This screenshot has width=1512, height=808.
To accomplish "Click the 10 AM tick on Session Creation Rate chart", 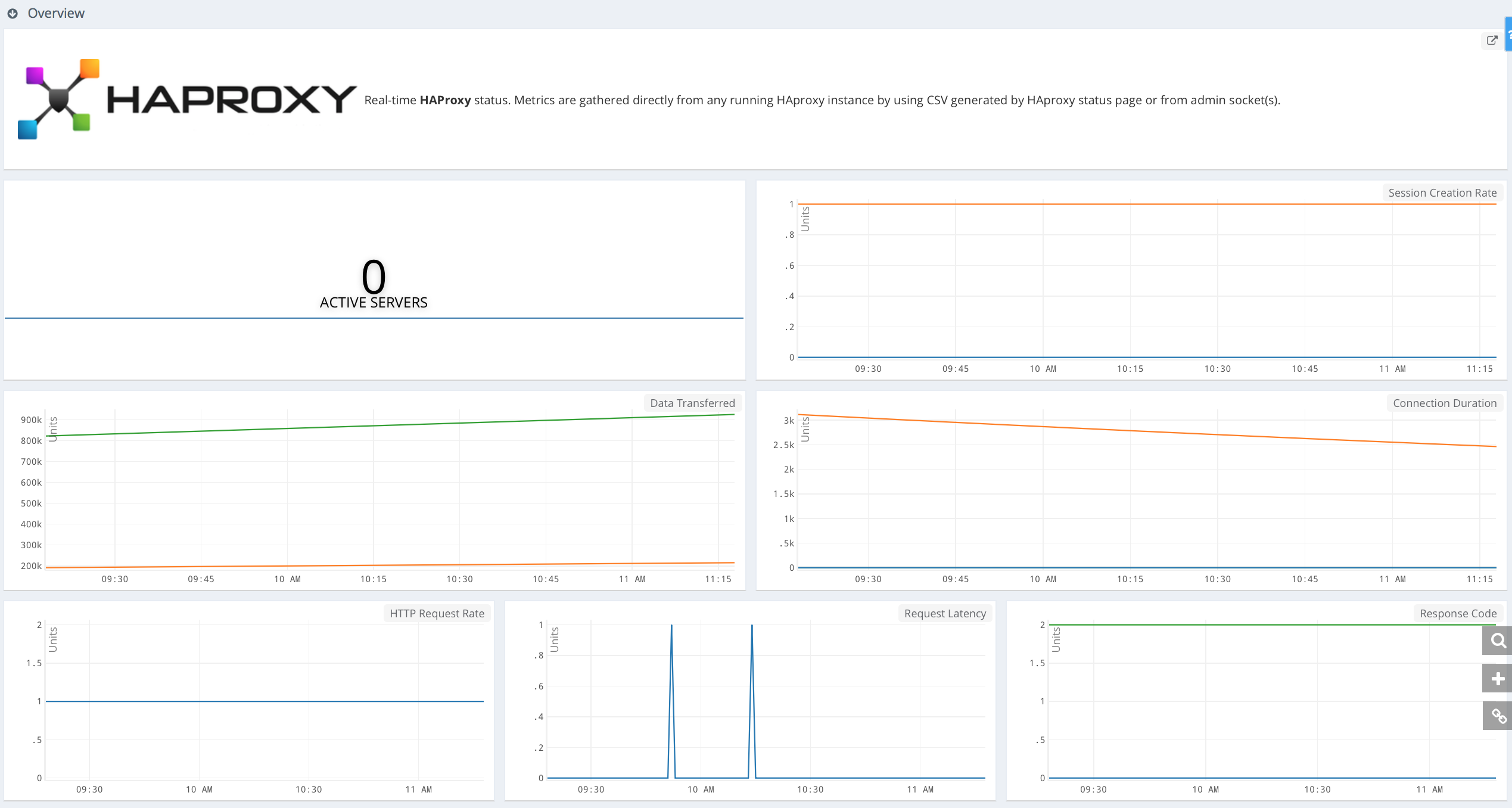I will [1043, 369].
